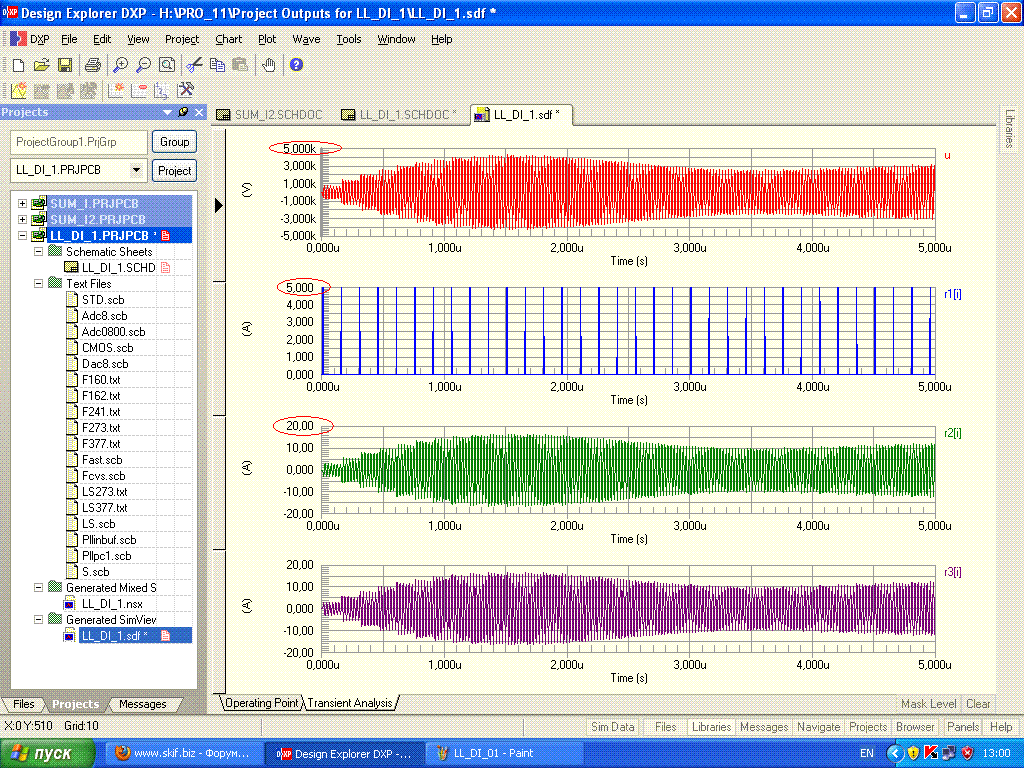The image size is (1024, 768).
Task: Collapse the Text Files folder
Action: [x=38, y=283]
